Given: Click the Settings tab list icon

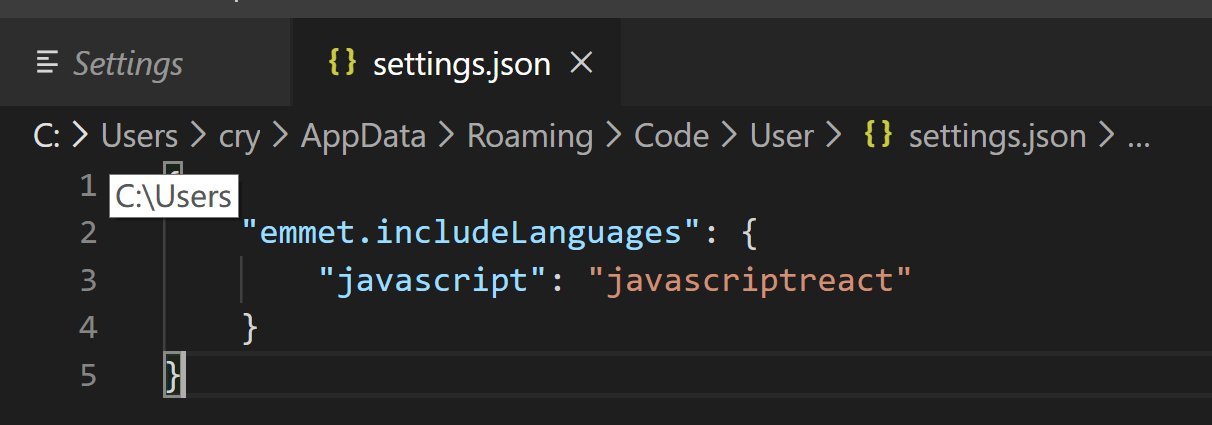Looking at the screenshot, I should pos(47,64).
